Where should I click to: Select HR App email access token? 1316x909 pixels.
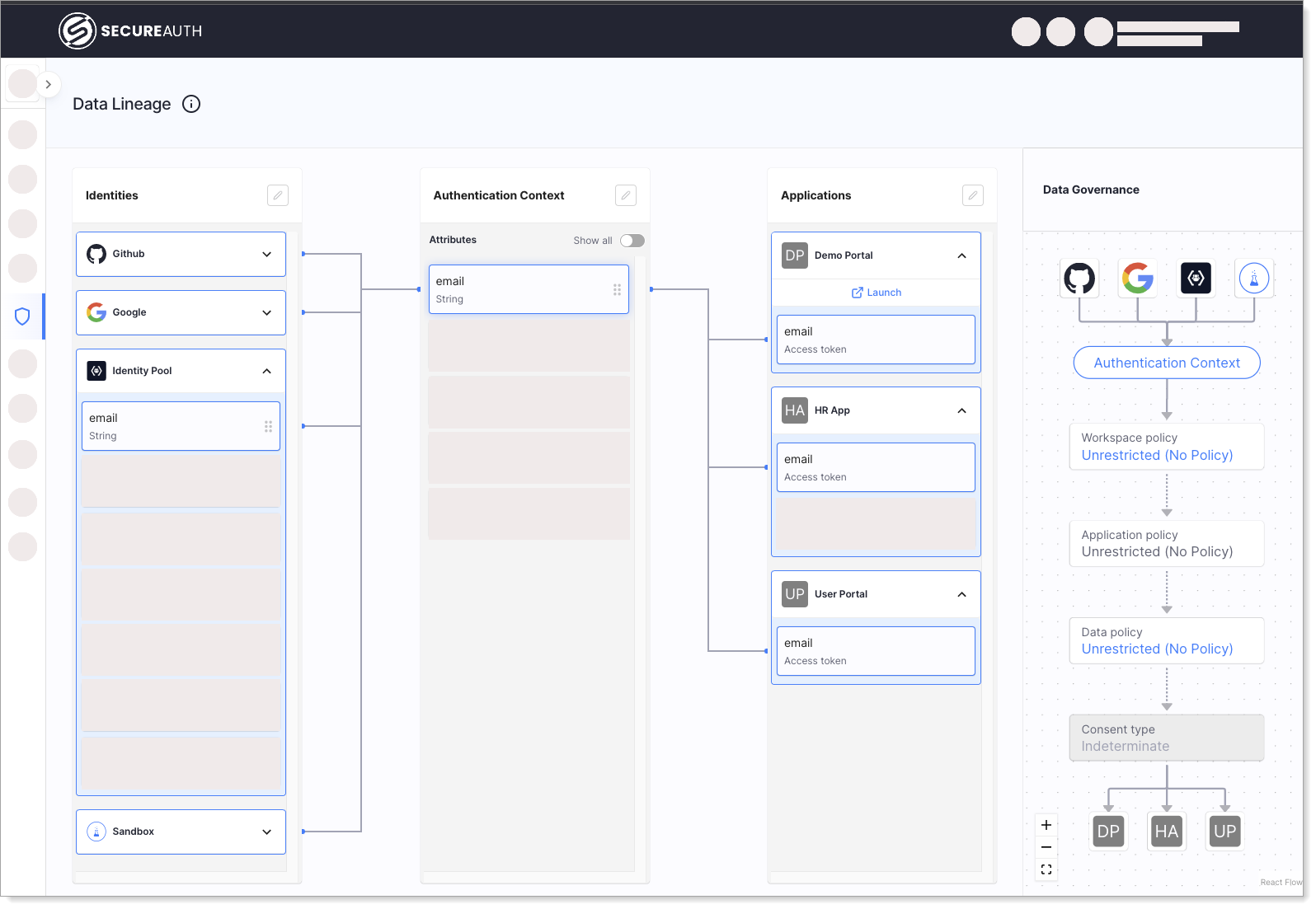click(876, 467)
